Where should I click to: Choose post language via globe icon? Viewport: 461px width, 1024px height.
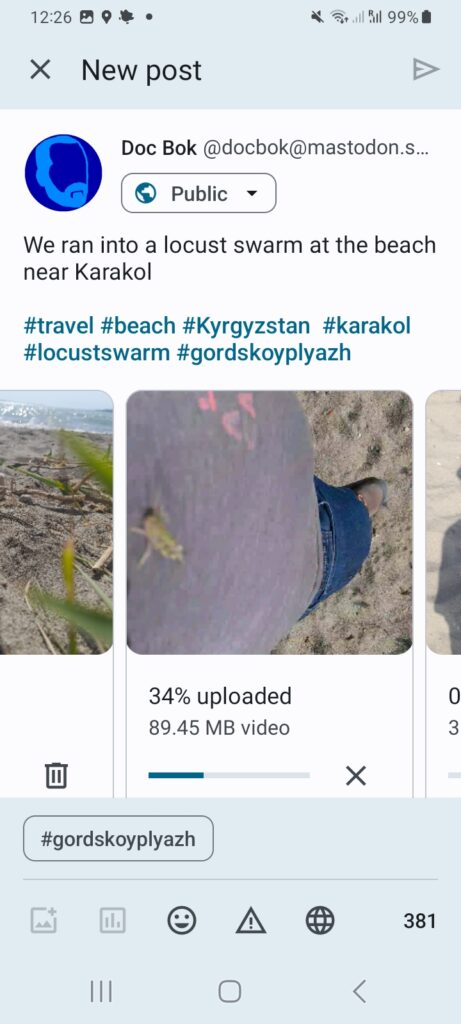(x=320, y=921)
